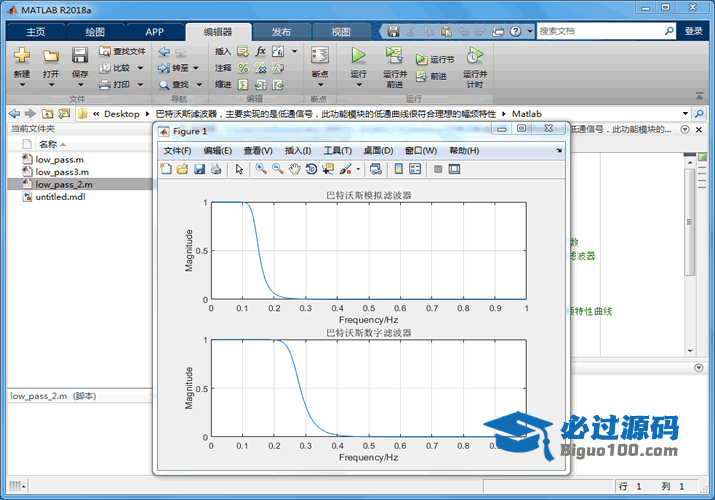Viewport: 715px width, 500px height.
Task: Click the Sign In (登录) button
Action: click(x=694, y=31)
